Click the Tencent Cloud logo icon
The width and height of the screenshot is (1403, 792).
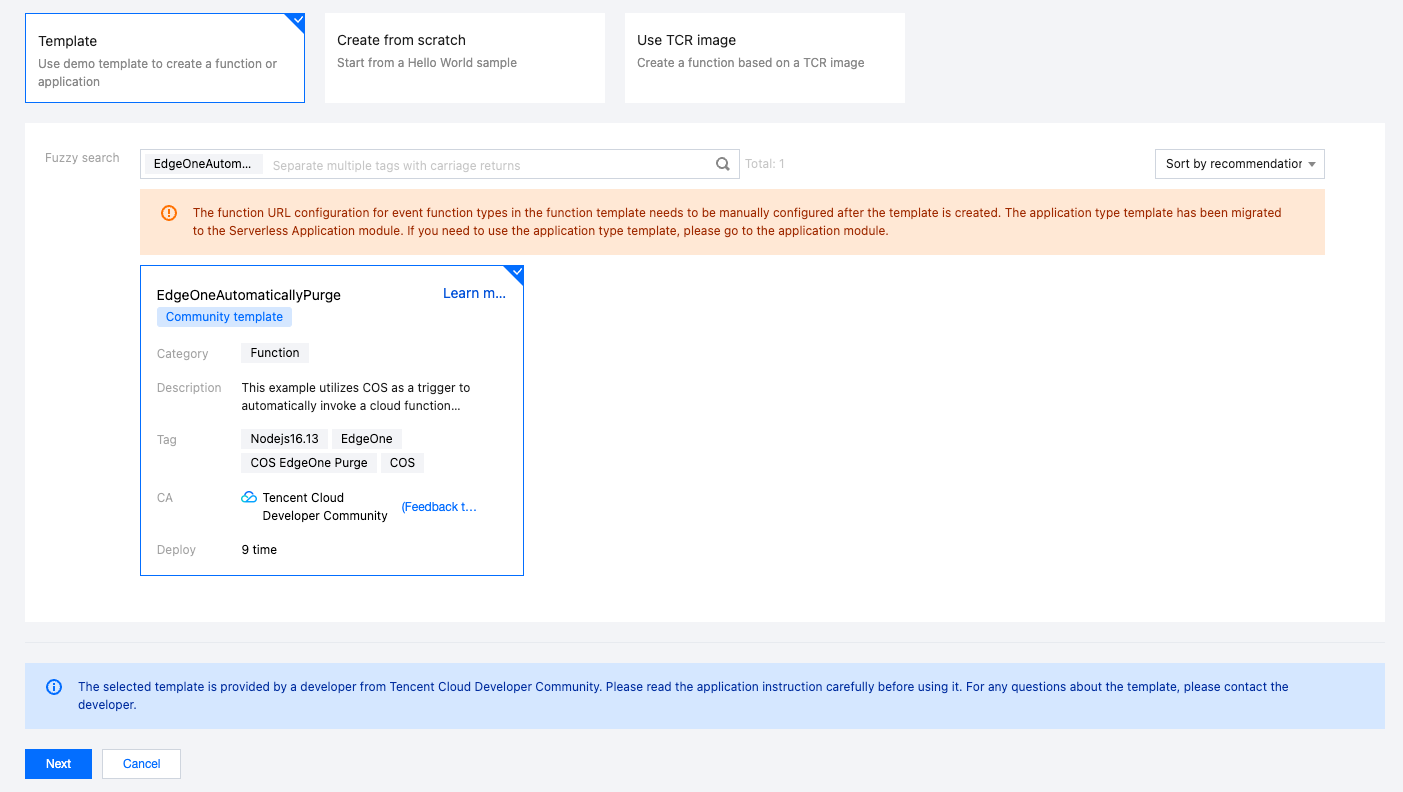click(x=249, y=497)
